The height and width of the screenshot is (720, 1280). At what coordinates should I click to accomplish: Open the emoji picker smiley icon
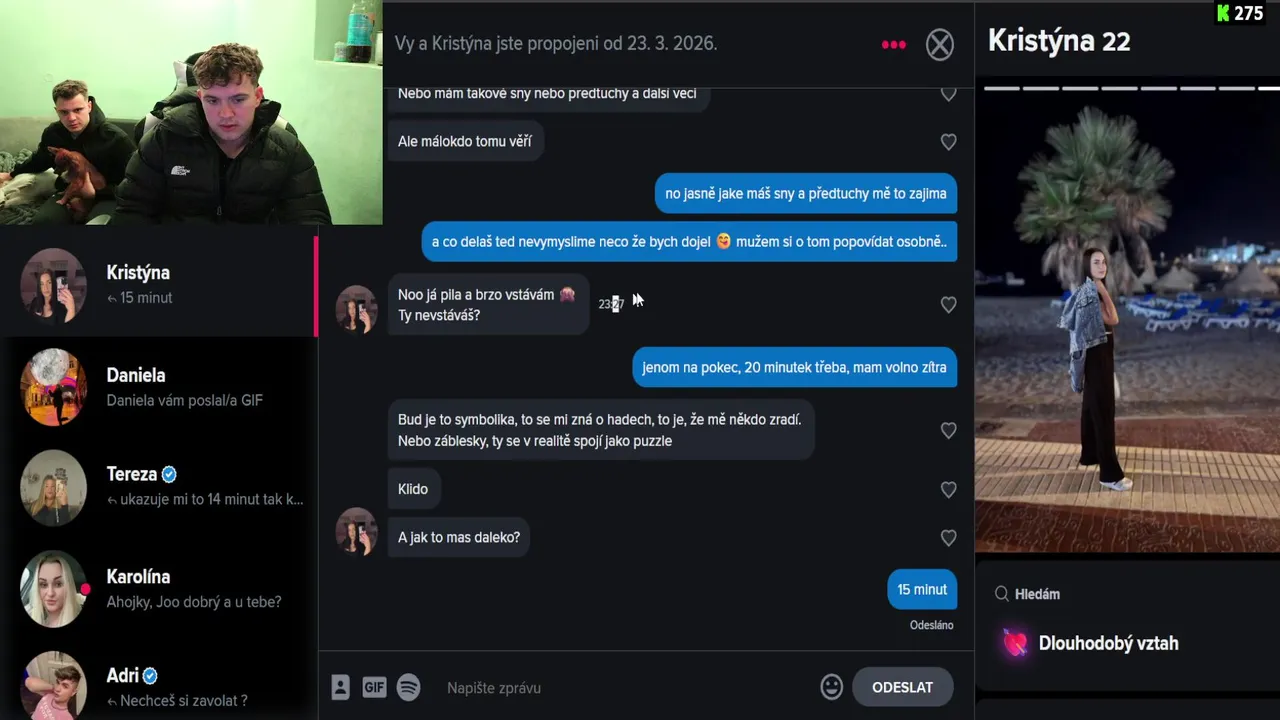[831, 687]
